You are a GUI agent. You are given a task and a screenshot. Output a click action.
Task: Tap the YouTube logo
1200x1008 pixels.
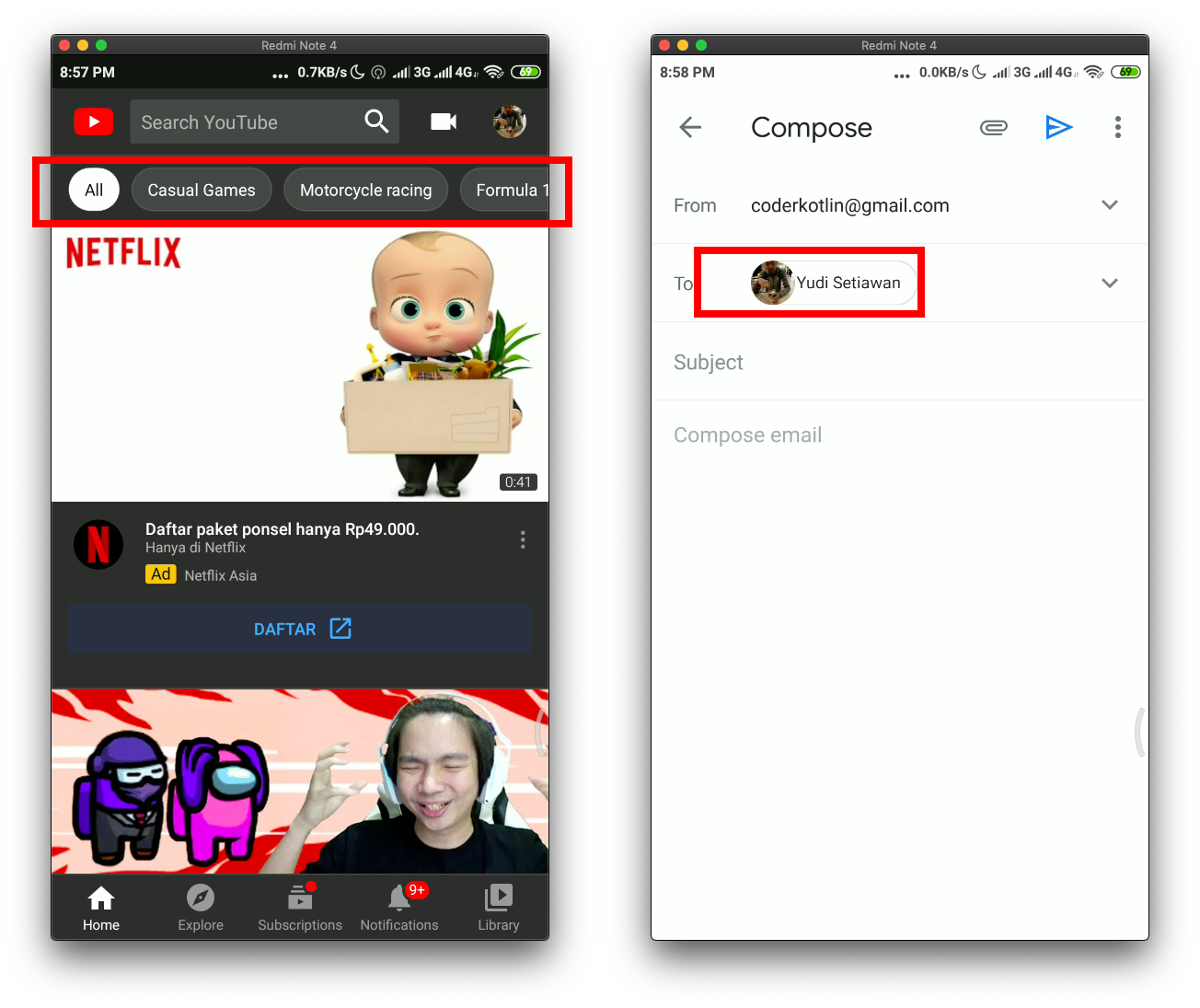[93, 121]
